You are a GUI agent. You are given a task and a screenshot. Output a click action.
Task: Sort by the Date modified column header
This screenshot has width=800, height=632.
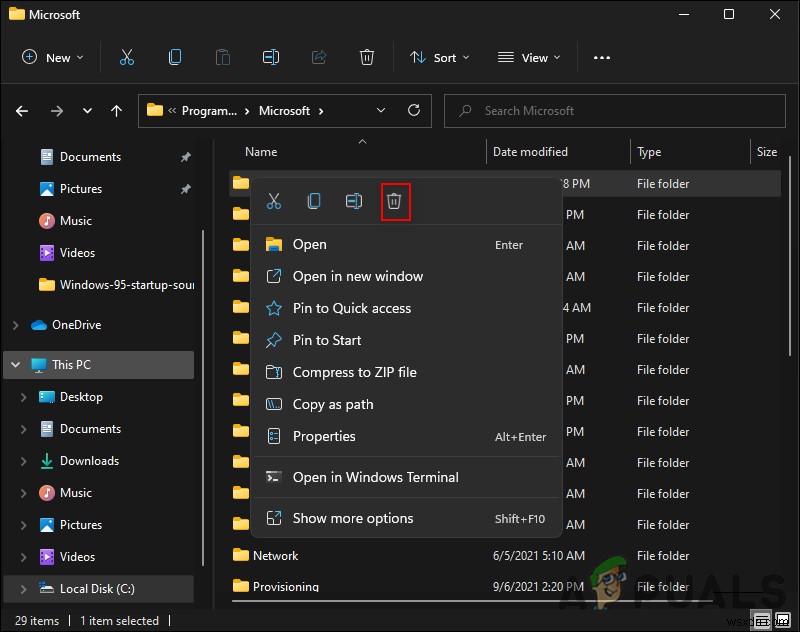(530, 152)
